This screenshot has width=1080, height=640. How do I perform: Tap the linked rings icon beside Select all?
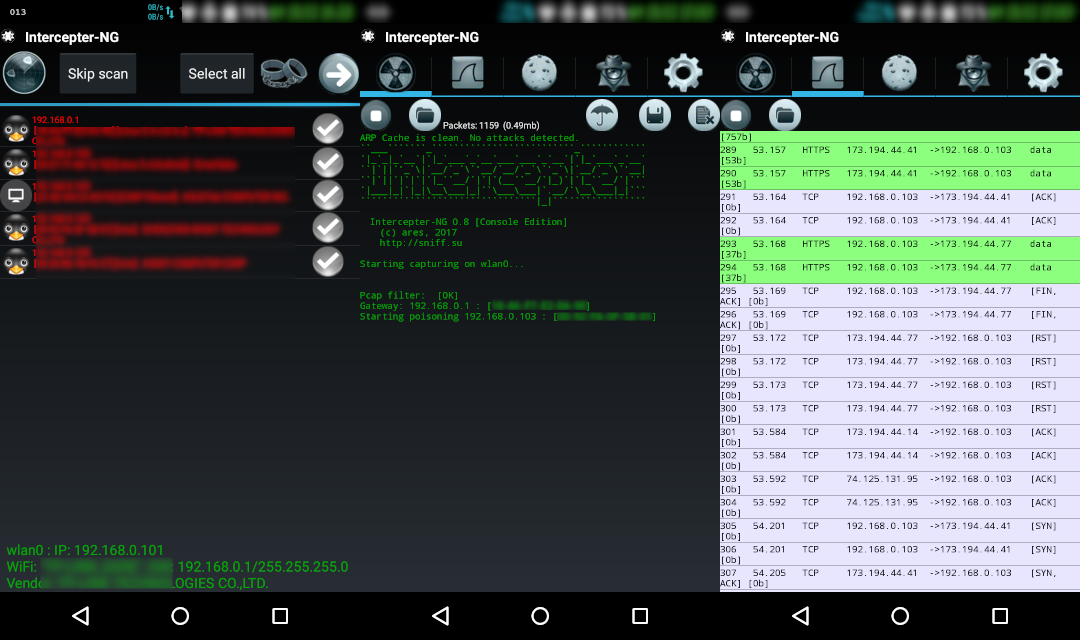(284, 72)
